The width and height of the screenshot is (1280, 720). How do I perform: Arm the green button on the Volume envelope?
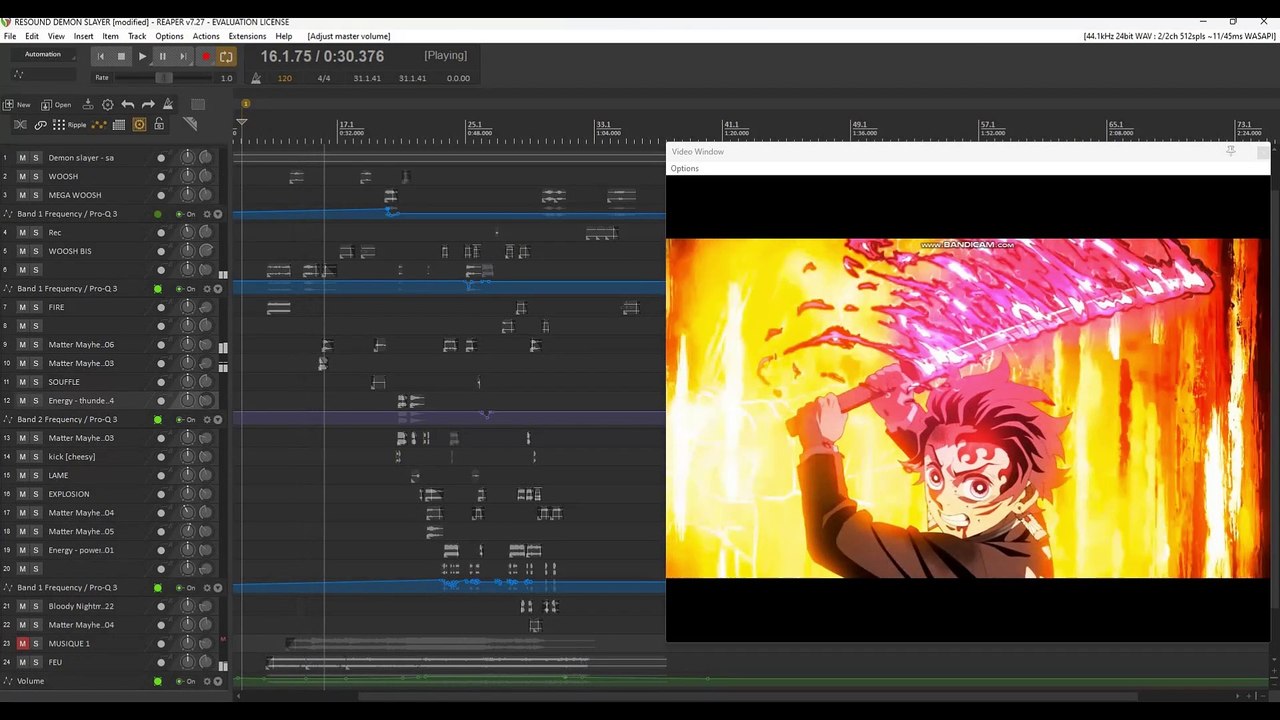click(158, 681)
